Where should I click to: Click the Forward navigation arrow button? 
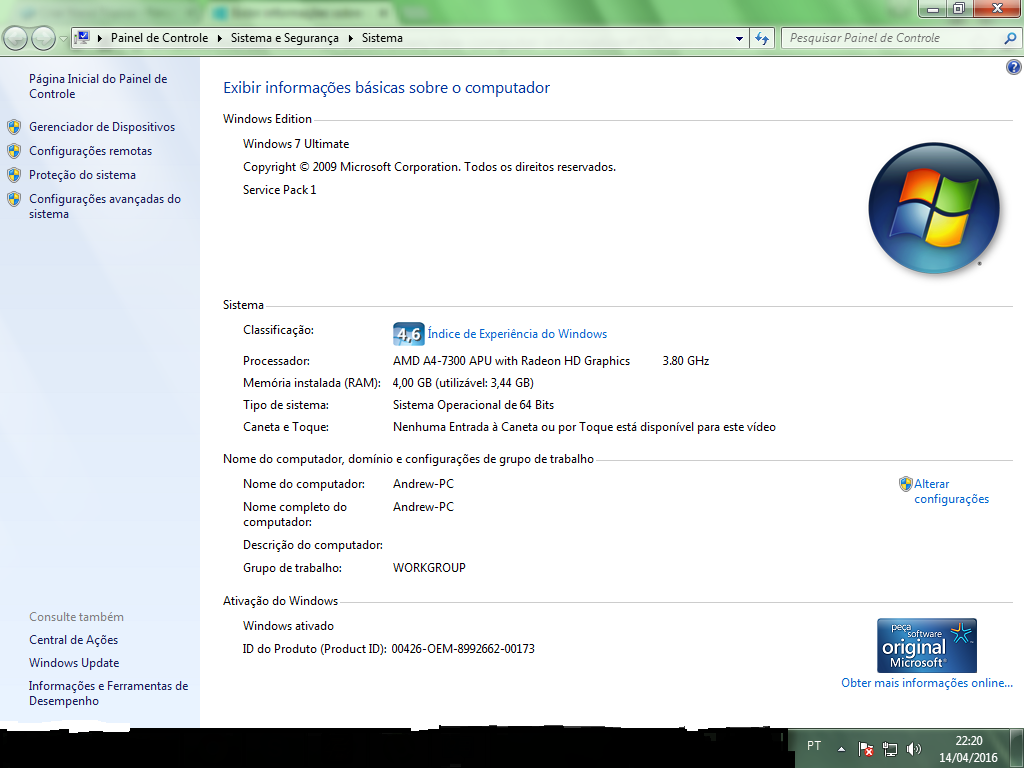[x=43, y=39]
